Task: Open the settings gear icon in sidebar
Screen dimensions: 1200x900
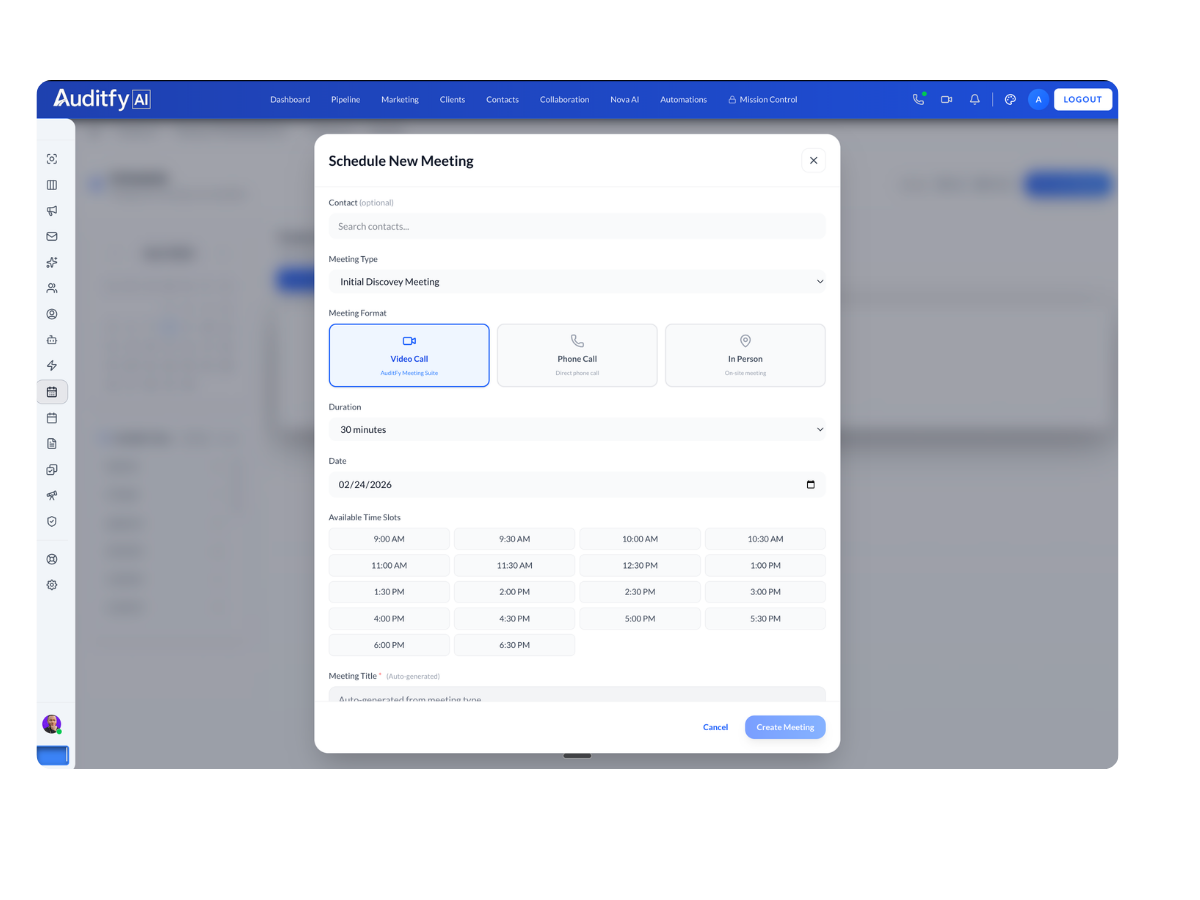Action: (52, 585)
